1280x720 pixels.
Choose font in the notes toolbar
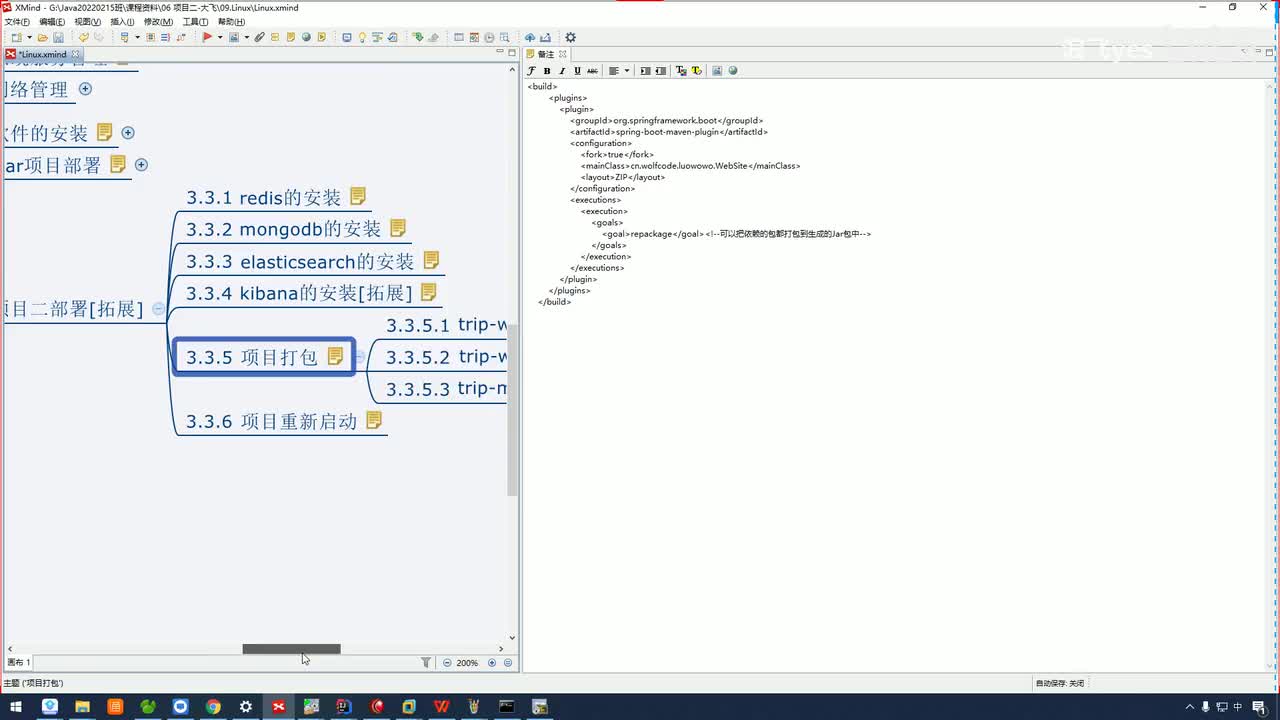coord(532,71)
